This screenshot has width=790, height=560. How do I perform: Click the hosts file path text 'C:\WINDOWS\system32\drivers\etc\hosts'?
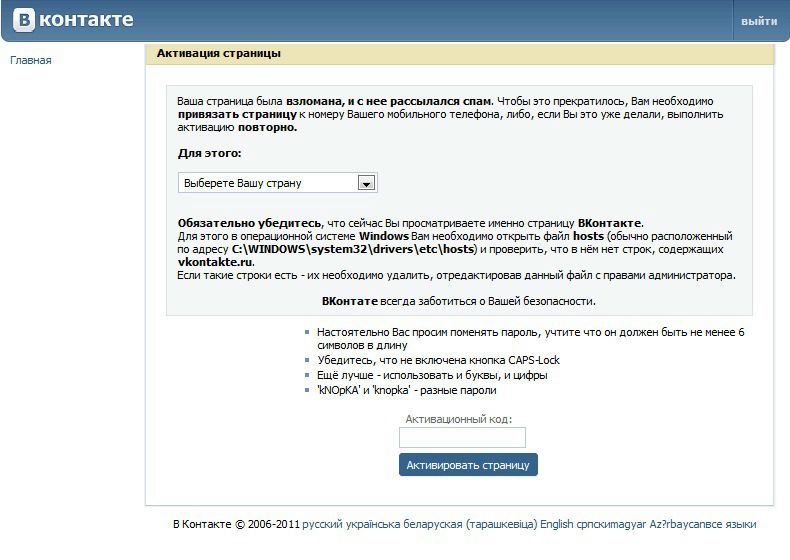click(x=354, y=249)
